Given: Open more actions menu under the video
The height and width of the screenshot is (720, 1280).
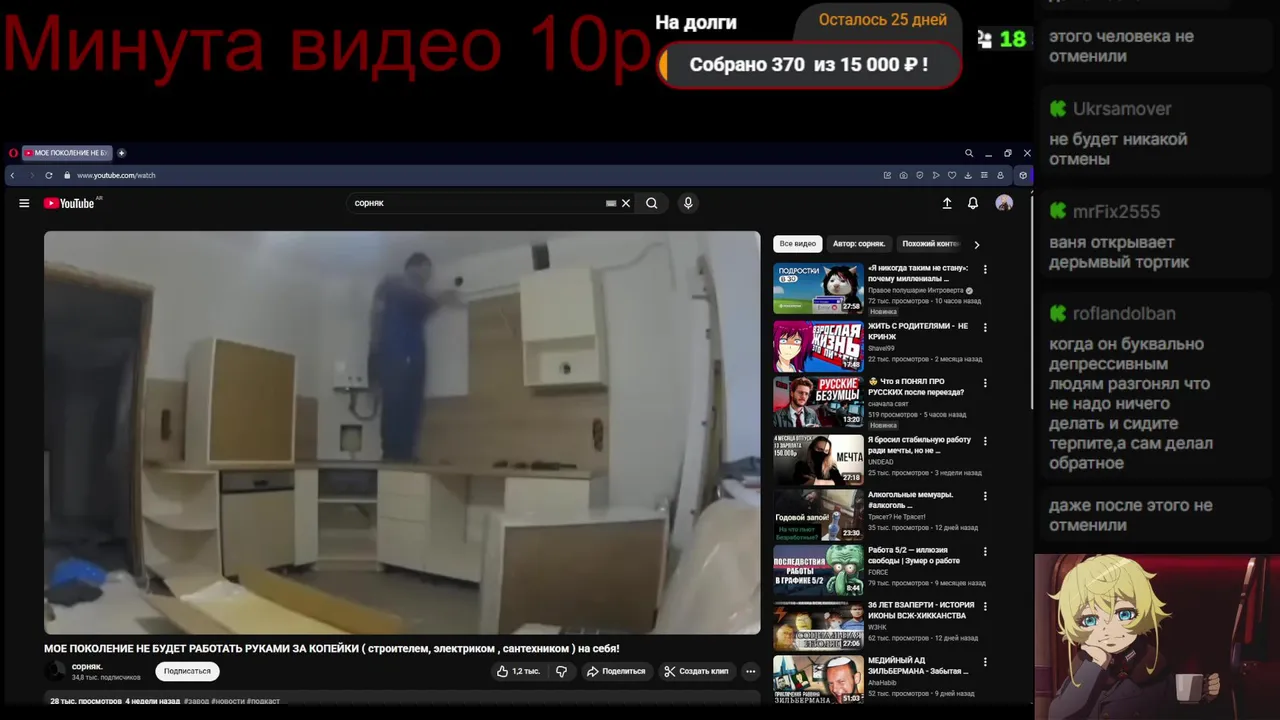Looking at the screenshot, I should [750, 671].
